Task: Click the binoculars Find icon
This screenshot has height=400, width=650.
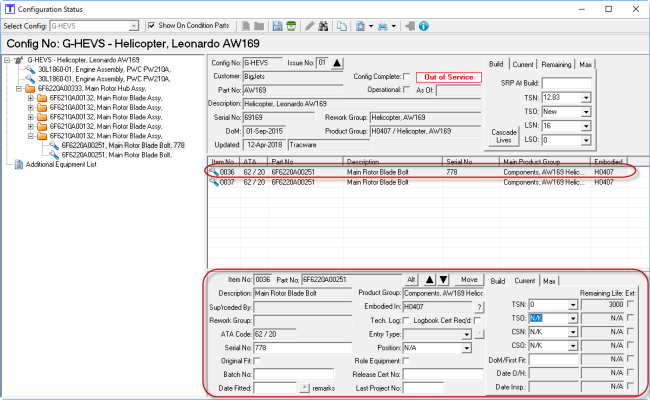Action: point(323,26)
